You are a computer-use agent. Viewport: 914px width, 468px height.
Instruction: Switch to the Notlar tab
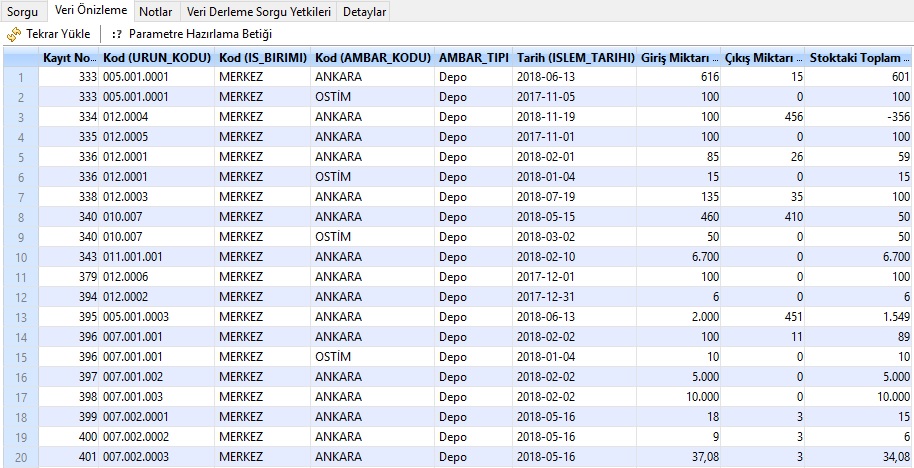[x=155, y=12]
